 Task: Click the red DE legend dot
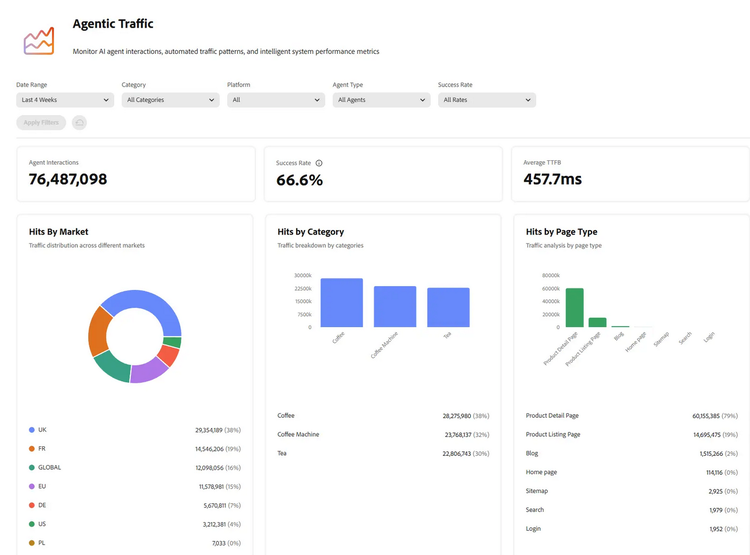[32, 505]
